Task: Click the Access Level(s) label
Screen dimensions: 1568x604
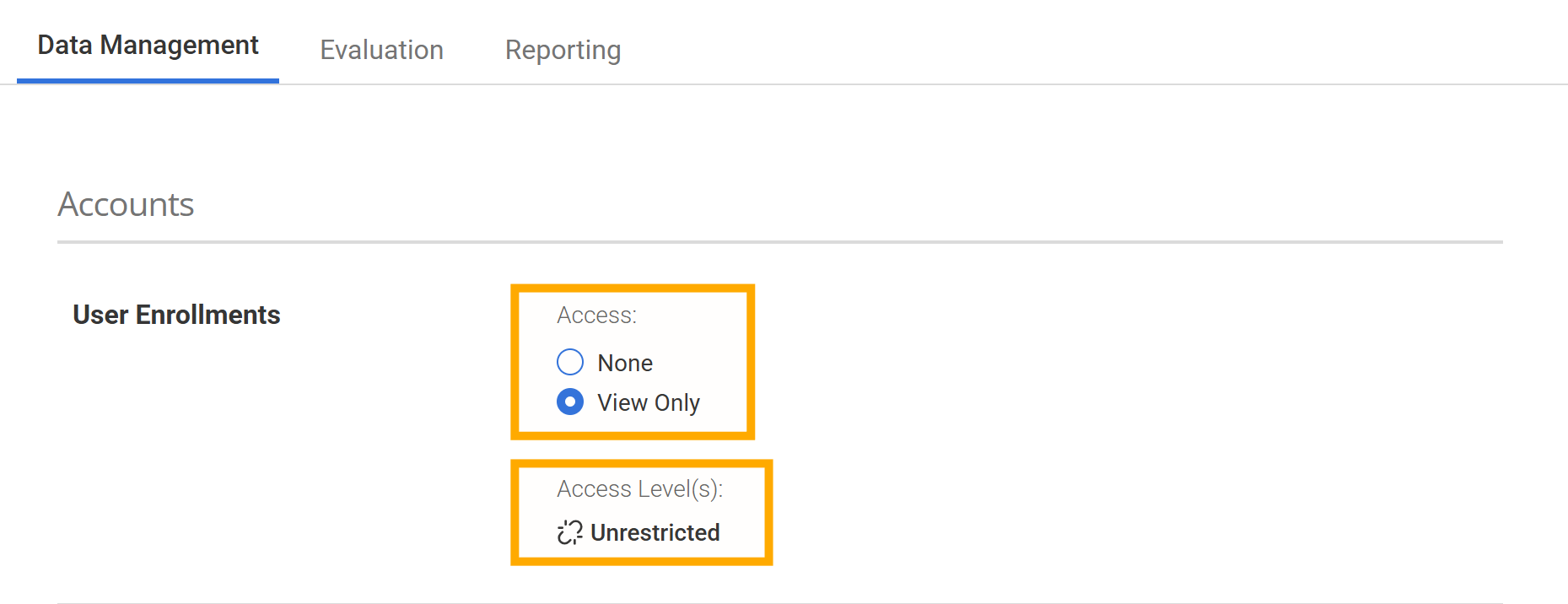Action: (639, 488)
